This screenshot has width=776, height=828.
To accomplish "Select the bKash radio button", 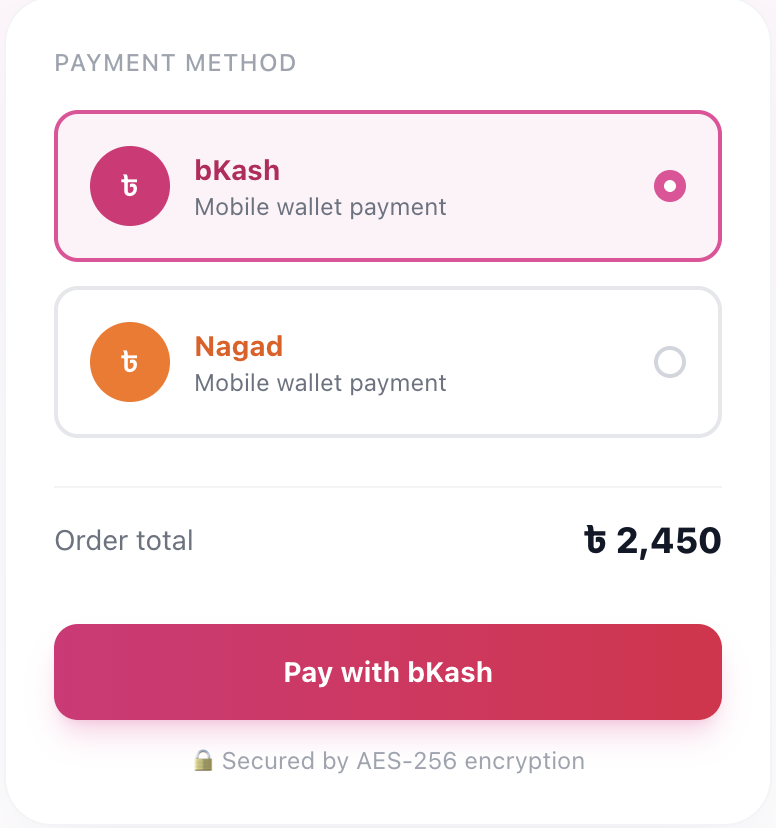I will point(669,186).
